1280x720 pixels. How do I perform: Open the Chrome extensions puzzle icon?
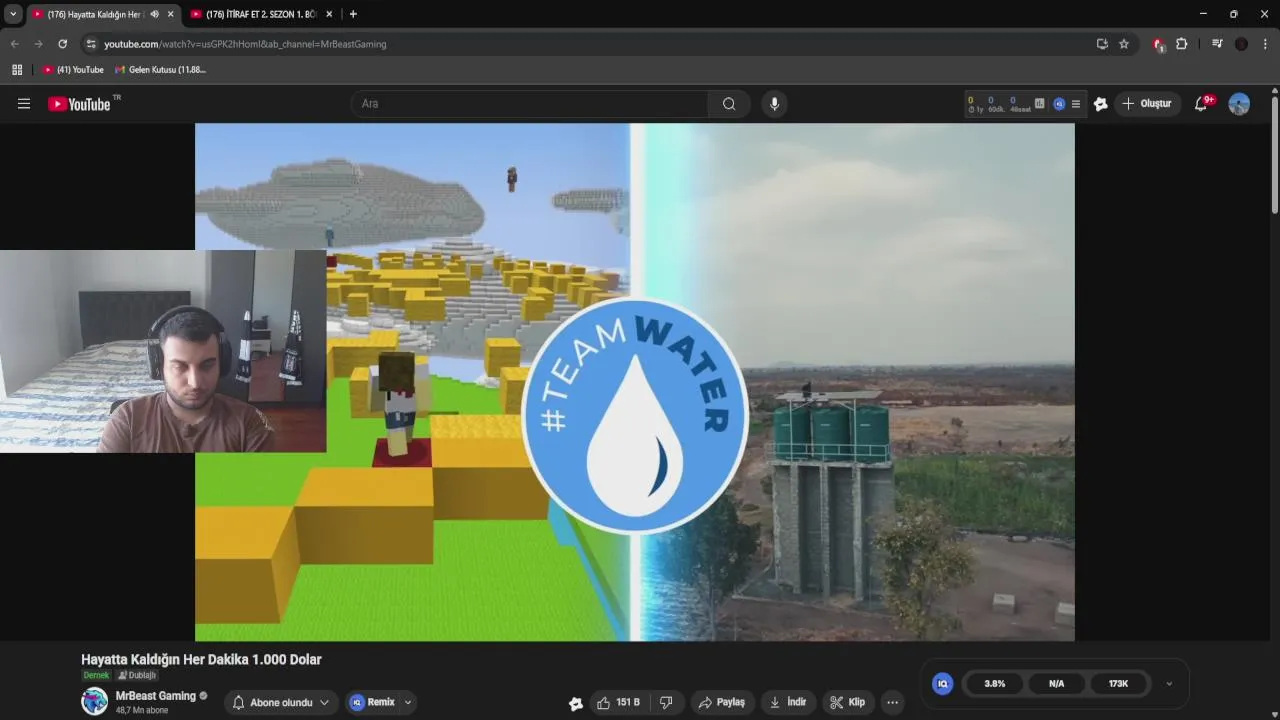(1181, 44)
